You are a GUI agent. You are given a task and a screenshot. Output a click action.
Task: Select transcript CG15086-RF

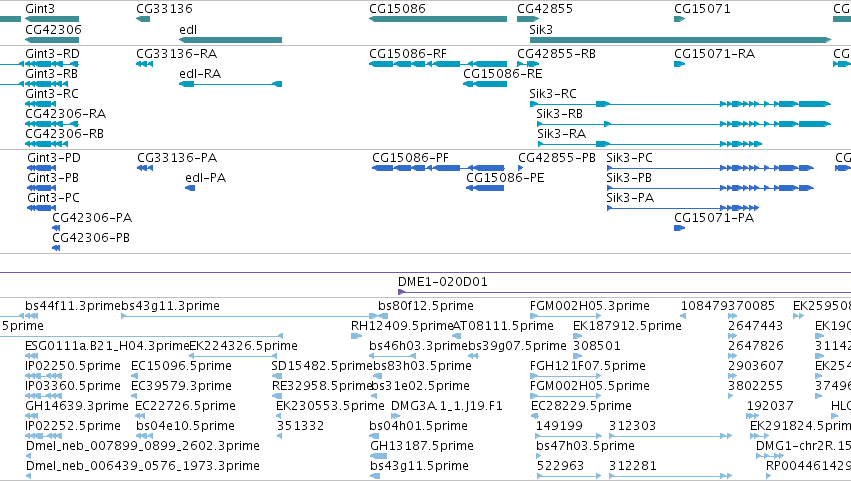[x=408, y=54]
